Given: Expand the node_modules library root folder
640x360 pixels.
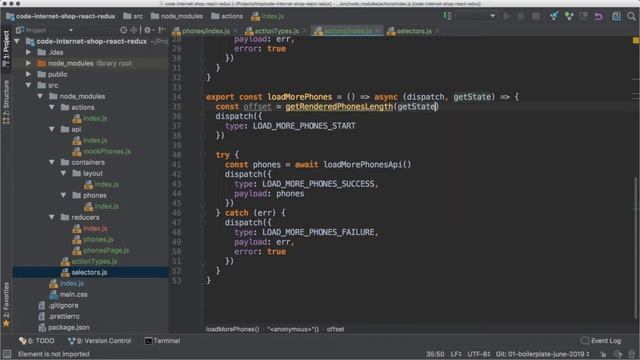Looking at the screenshot, I should pos(29,63).
